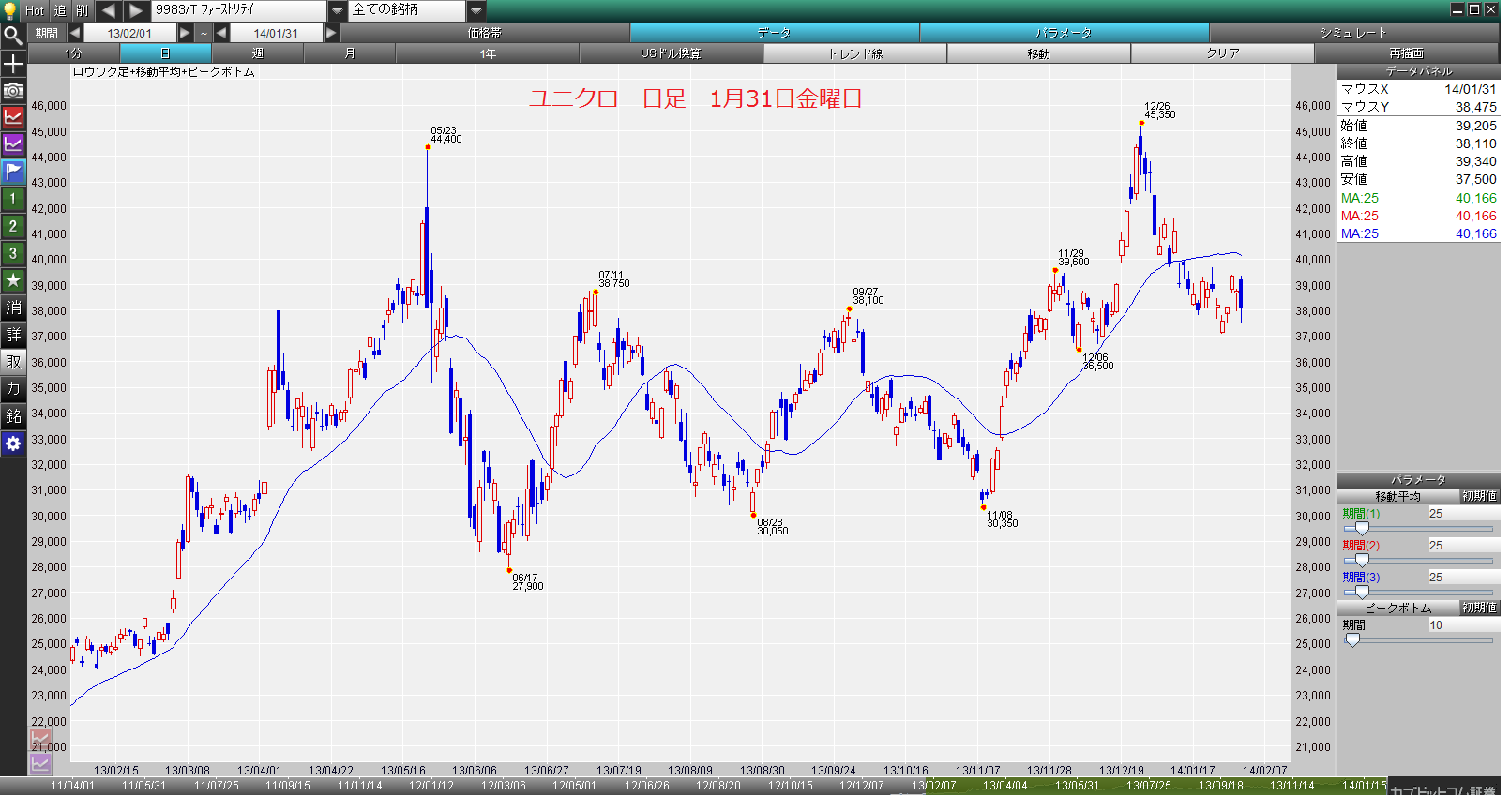The height and width of the screenshot is (812, 1510).
Task: Select the 日 daily chart tab
Action: tap(165, 53)
